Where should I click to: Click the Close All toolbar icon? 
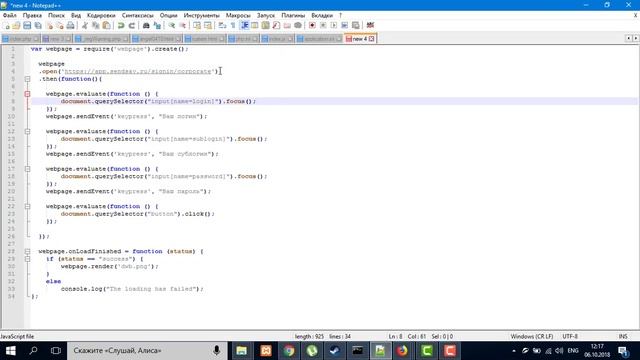coord(60,25)
